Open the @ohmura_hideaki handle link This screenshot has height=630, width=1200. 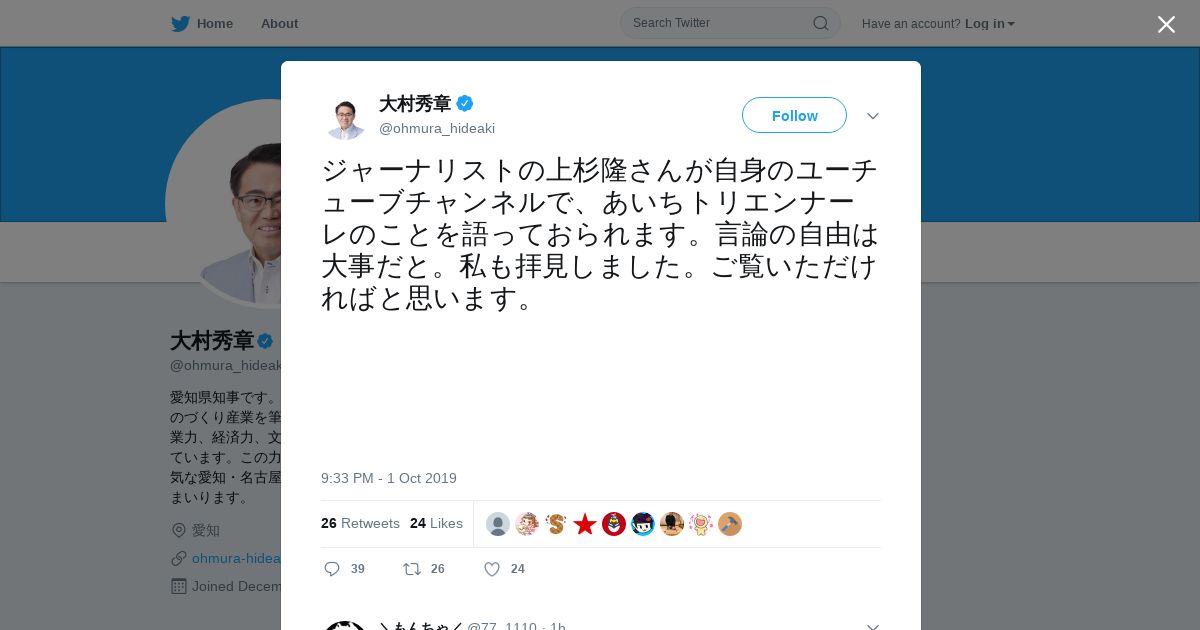tap(437, 129)
